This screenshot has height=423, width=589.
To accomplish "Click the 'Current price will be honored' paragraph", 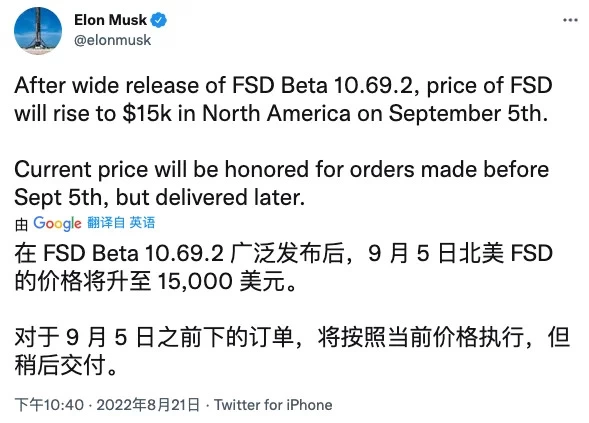I will coord(282,183).
